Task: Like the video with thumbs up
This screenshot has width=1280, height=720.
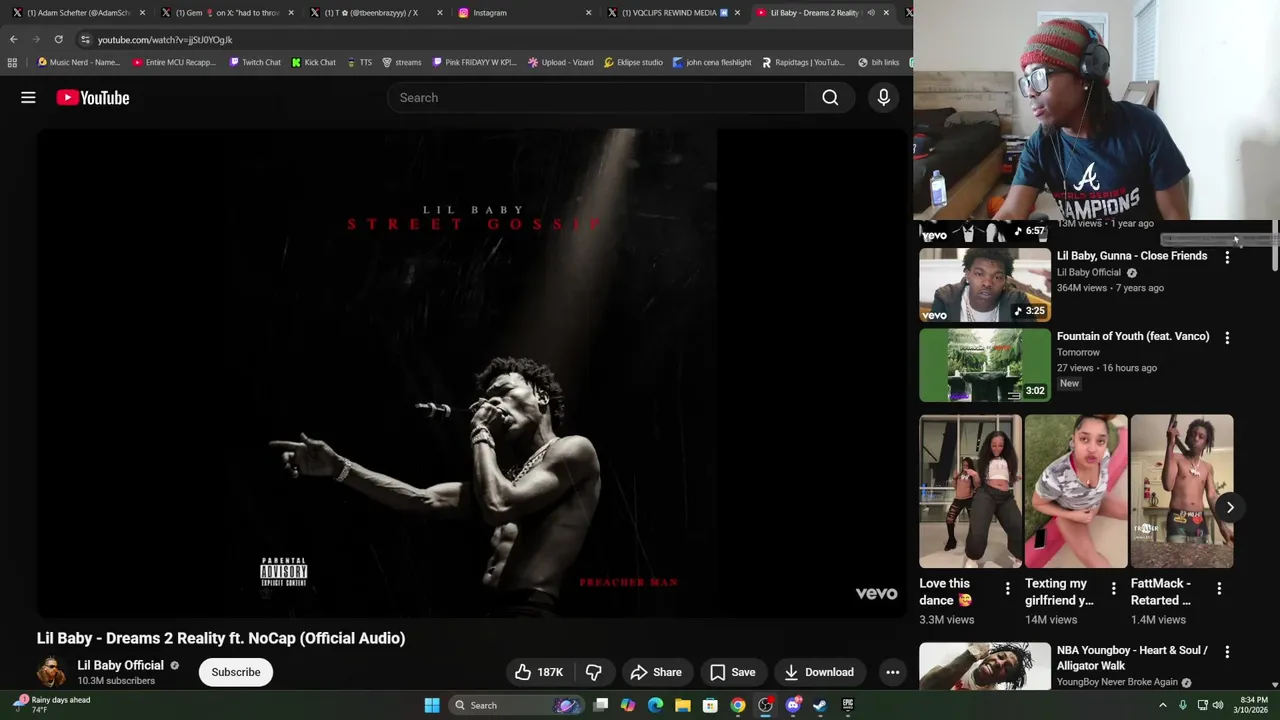Action: click(538, 672)
